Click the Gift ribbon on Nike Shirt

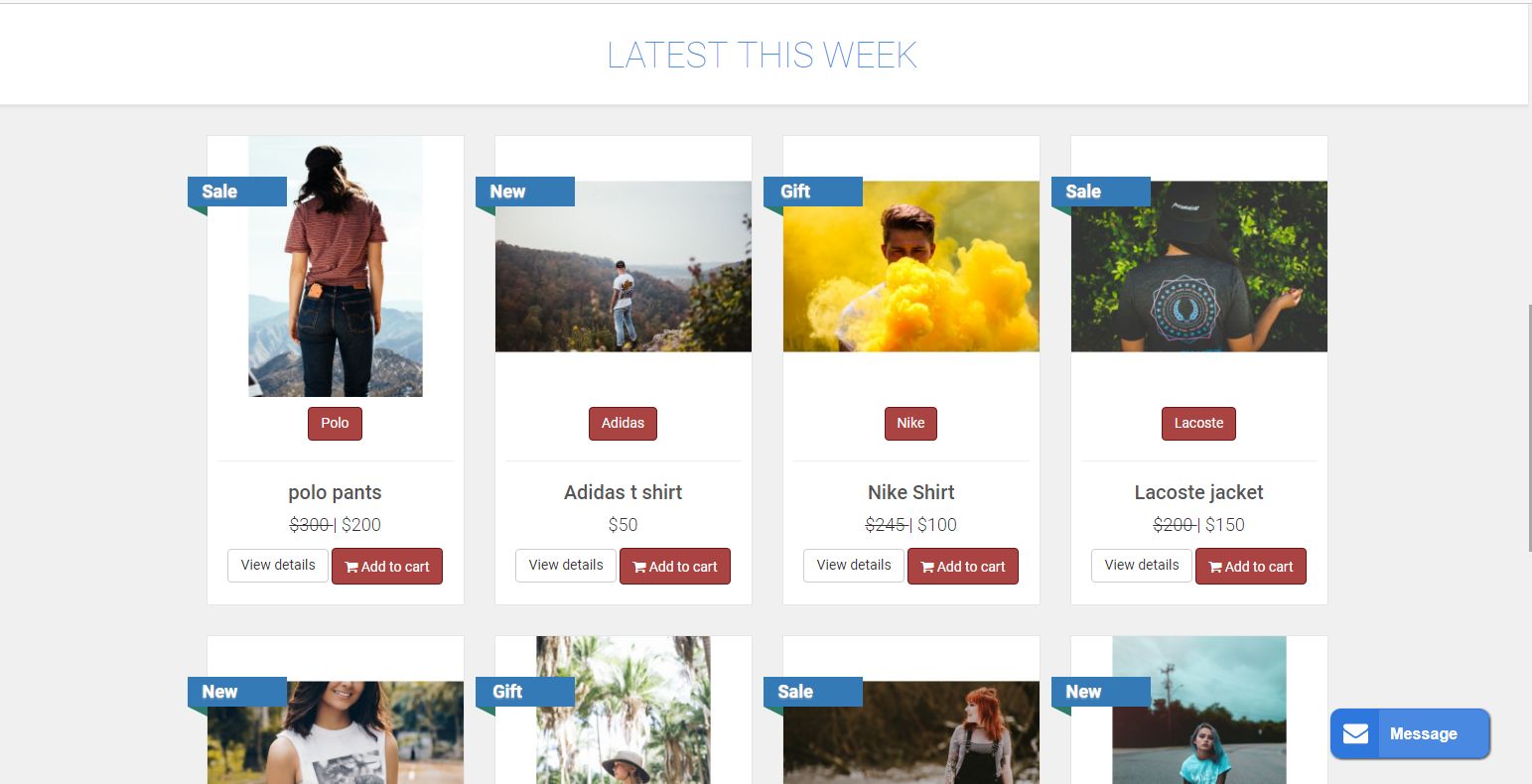pos(813,192)
